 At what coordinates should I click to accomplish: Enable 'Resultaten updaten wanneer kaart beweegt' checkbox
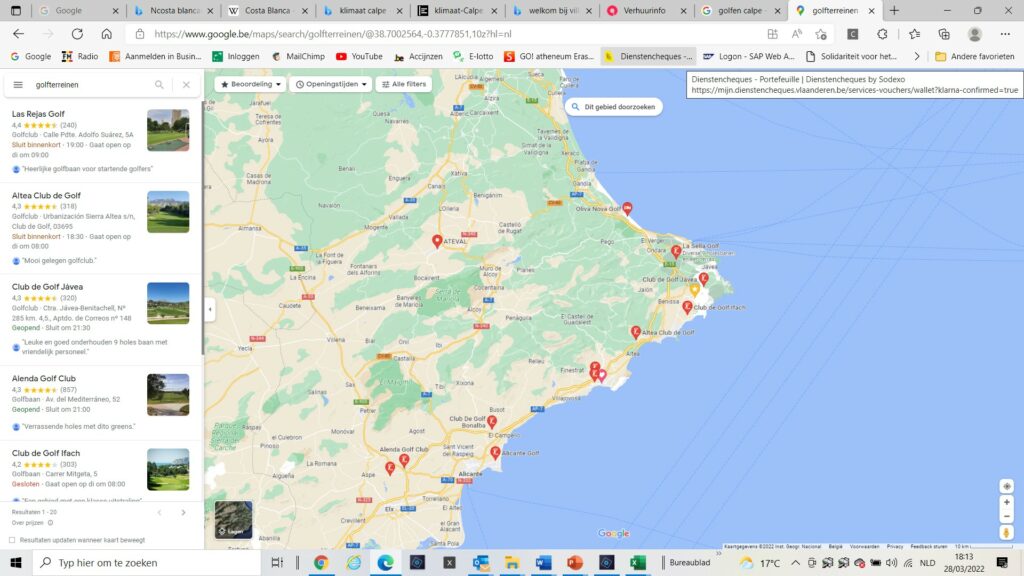(x=12, y=540)
